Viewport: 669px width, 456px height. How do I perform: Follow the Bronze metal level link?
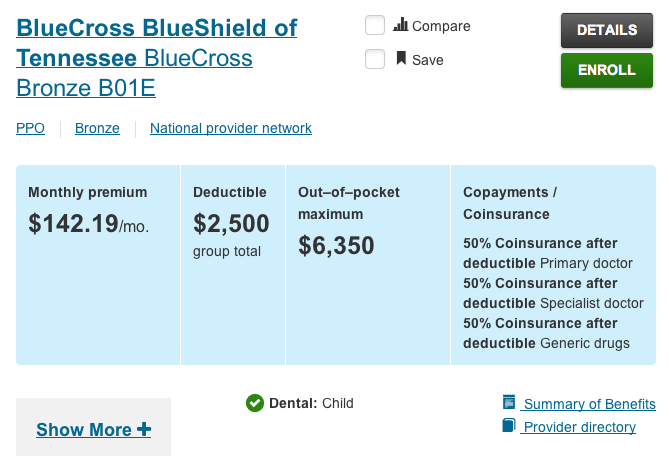tap(97, 128)
